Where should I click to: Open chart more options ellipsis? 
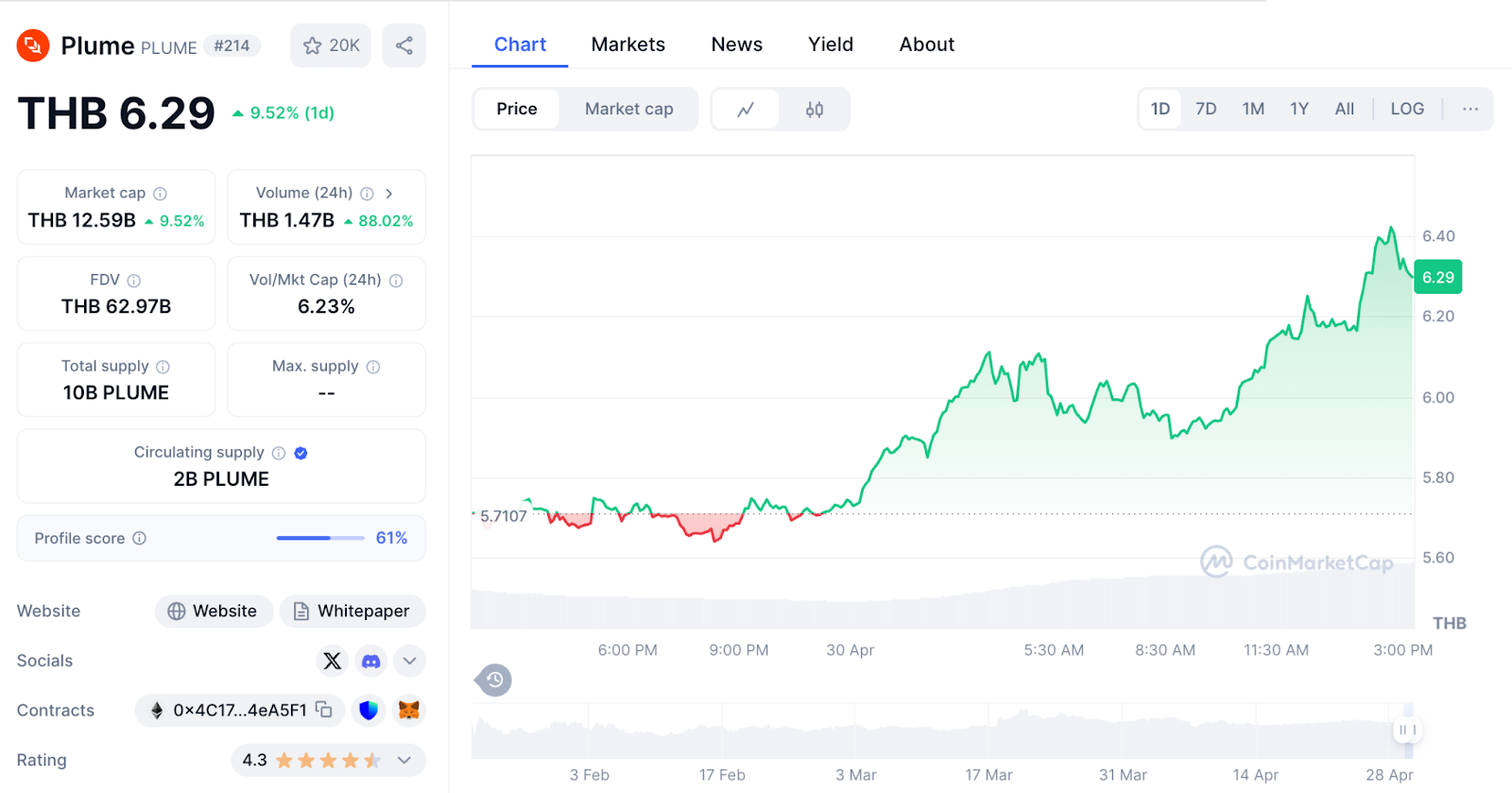click(x=1470, y=109)
